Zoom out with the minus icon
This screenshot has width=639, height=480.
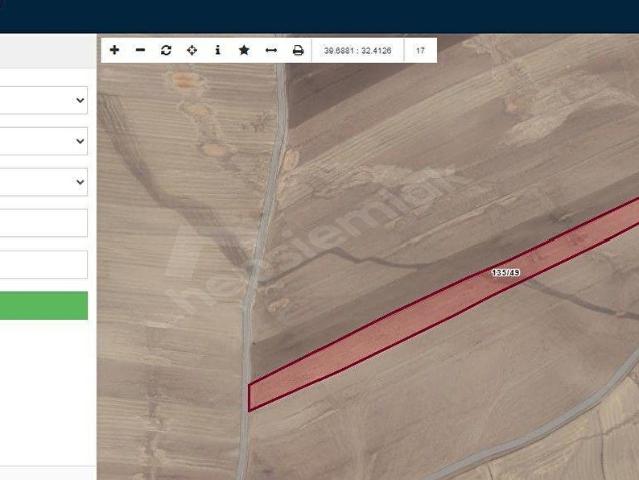pyautogui.click(x=140, y=50)
